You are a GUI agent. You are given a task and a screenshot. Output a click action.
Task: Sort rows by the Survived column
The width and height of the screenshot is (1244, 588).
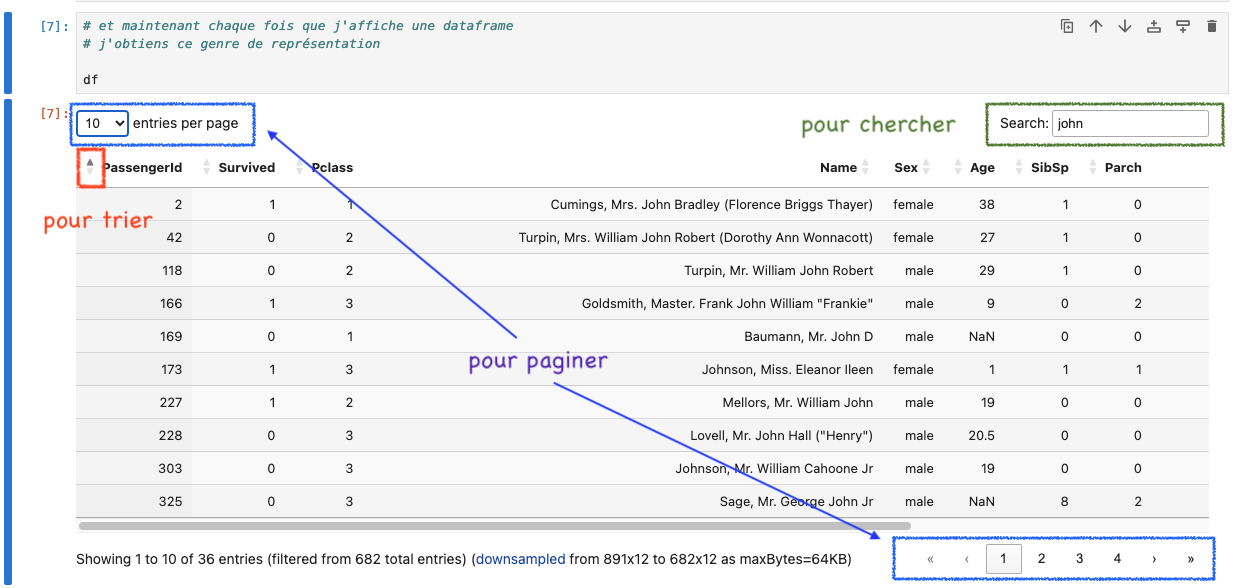[246, 168]
